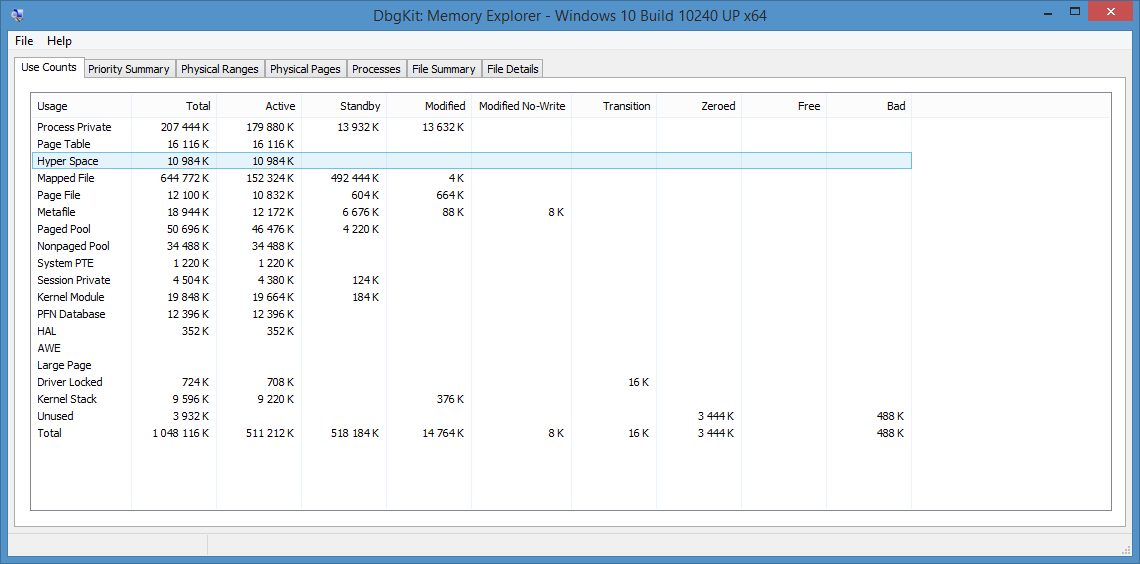Click Process Private total 207 444 K
The image size is (1140, 564).
[185, 127]
